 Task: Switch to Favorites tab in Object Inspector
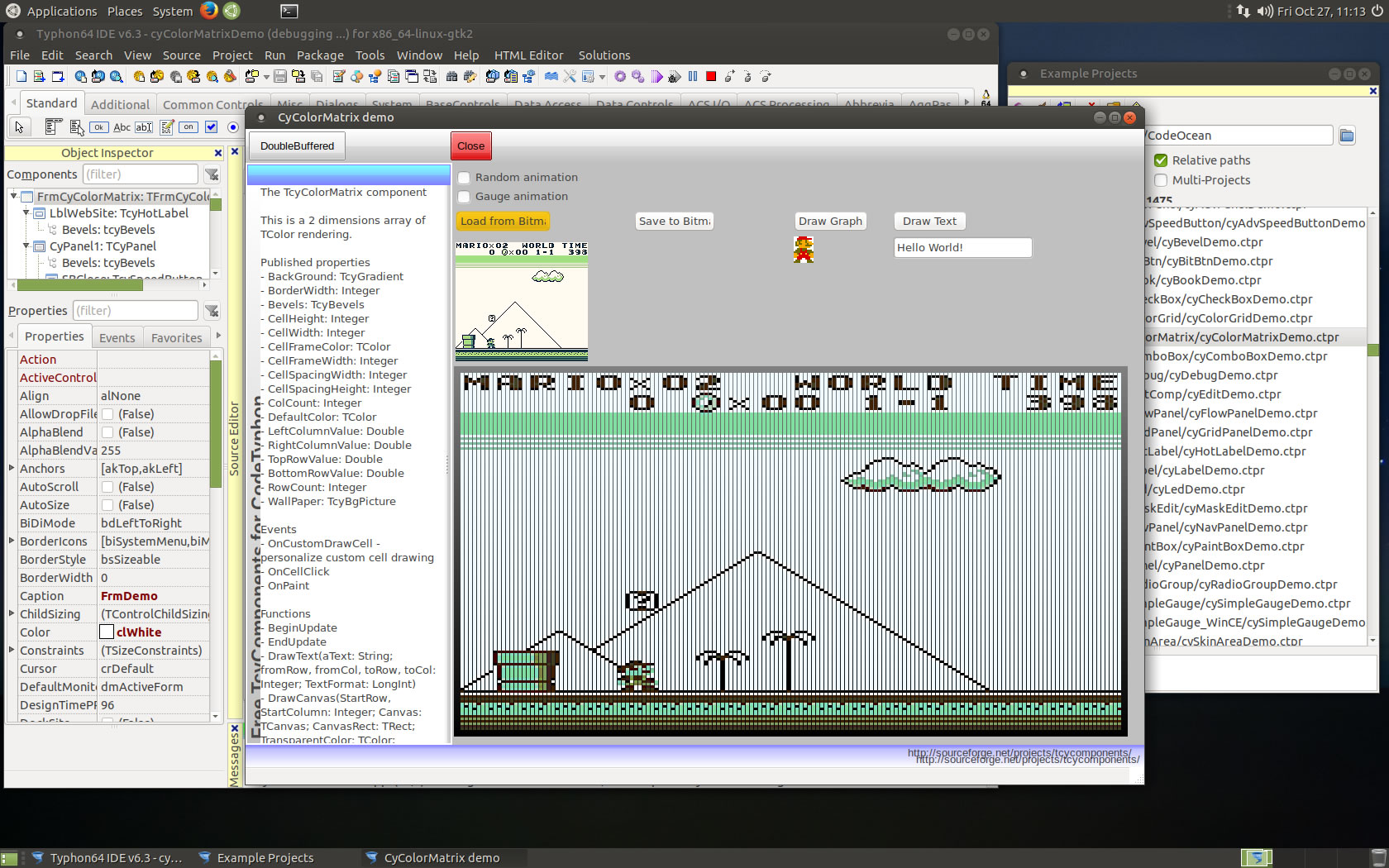[176, 337]
